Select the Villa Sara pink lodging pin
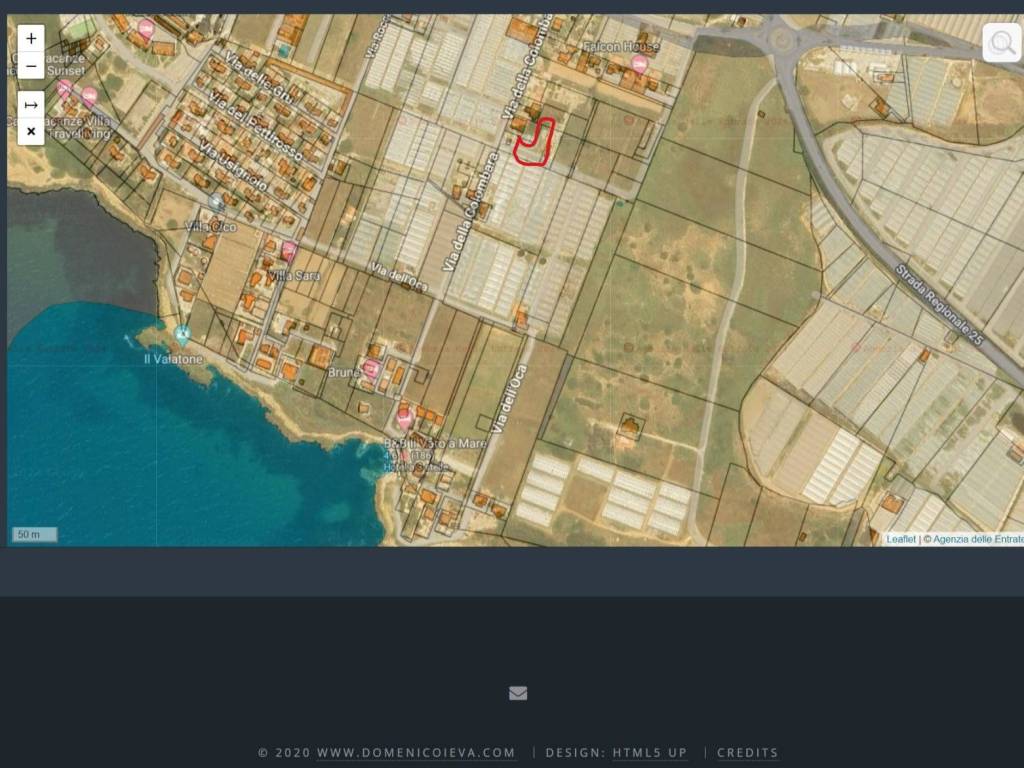1024x768 pixels. [x=289, y=251]
